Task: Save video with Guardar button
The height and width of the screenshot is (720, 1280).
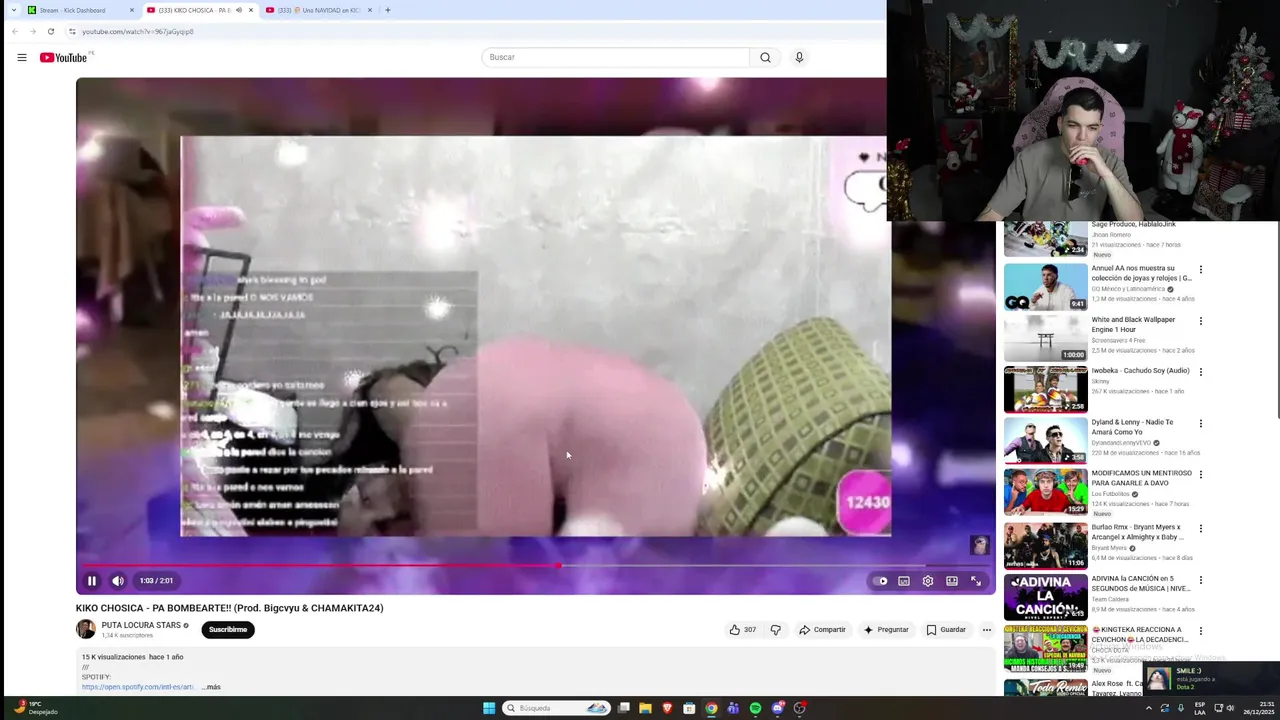Action: pyautogui.click(x=946, y=630)
